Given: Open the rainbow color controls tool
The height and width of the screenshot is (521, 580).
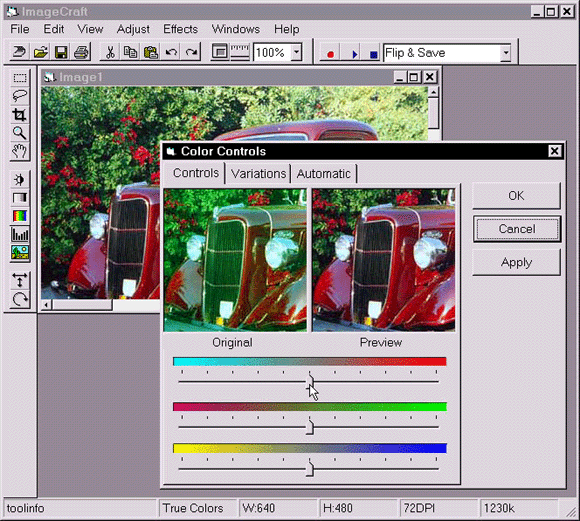Looking at the screenshot, I should click(20, 216).
